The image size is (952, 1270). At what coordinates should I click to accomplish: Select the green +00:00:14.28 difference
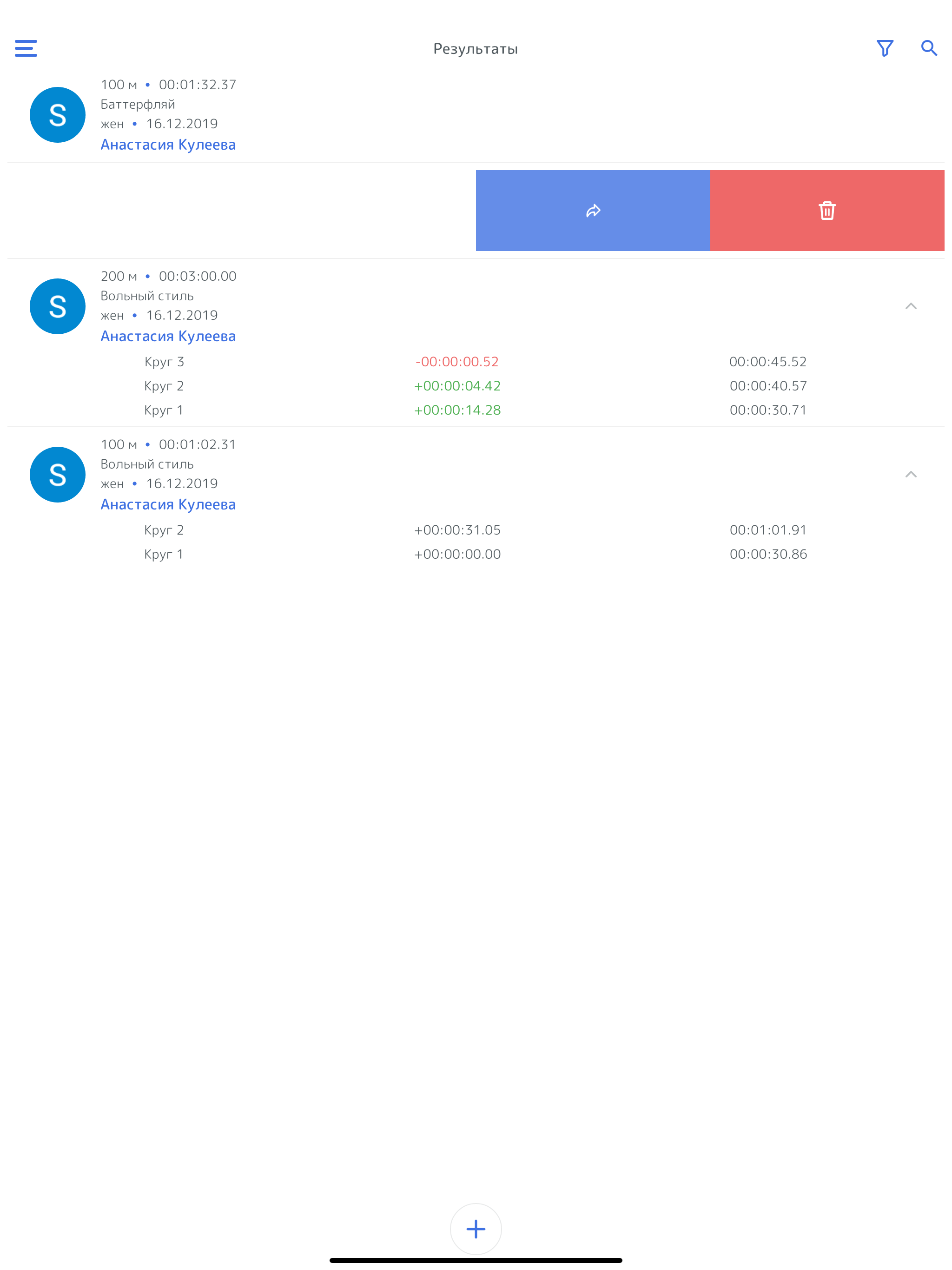pos(457,410)
